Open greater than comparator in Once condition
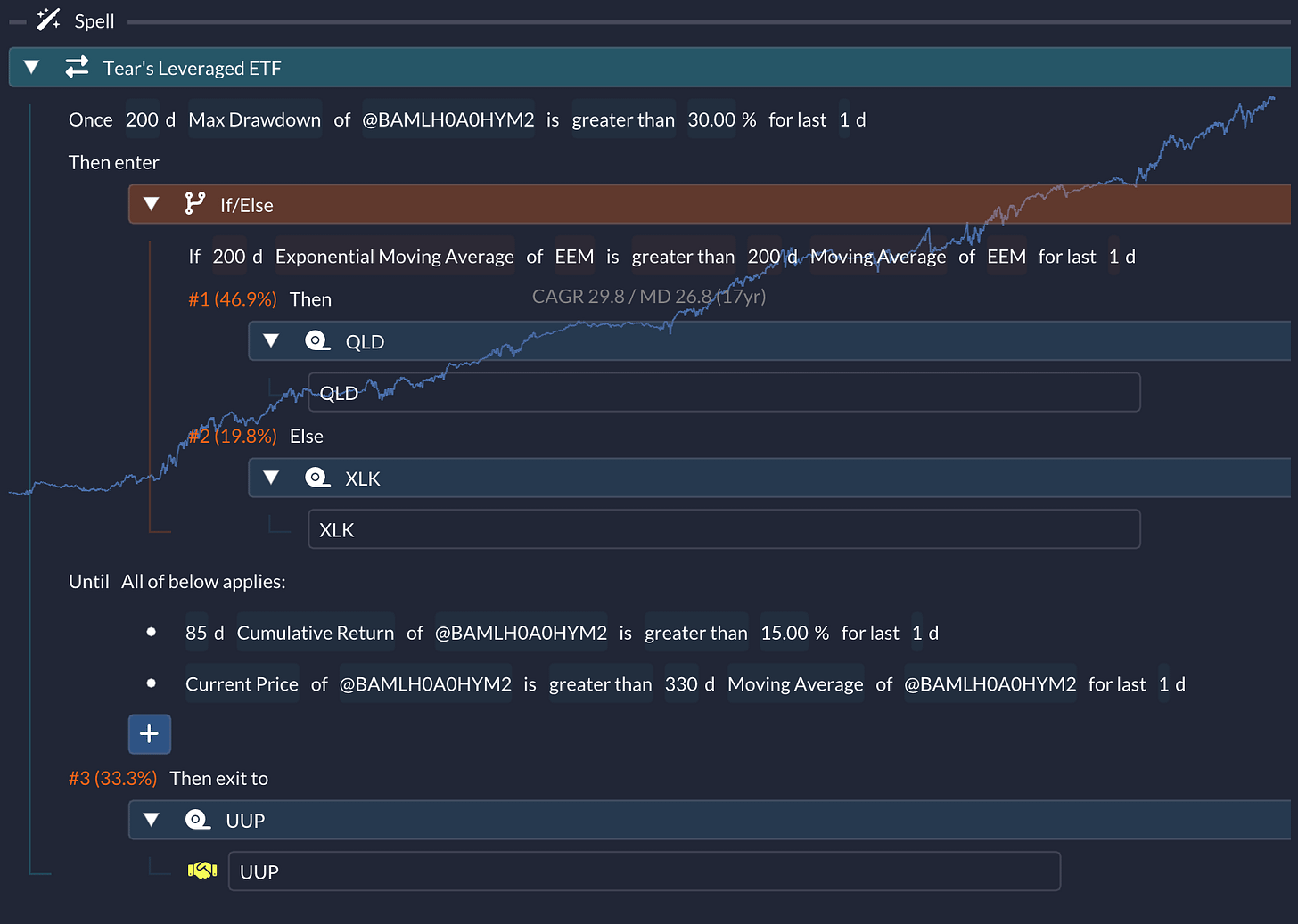The height and width of the screenshot is (924, 1298). point(623,119)
